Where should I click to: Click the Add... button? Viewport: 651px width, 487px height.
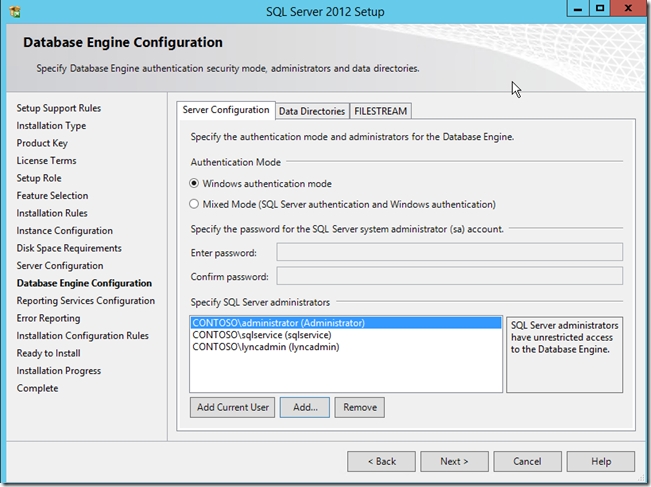point(305,407)
